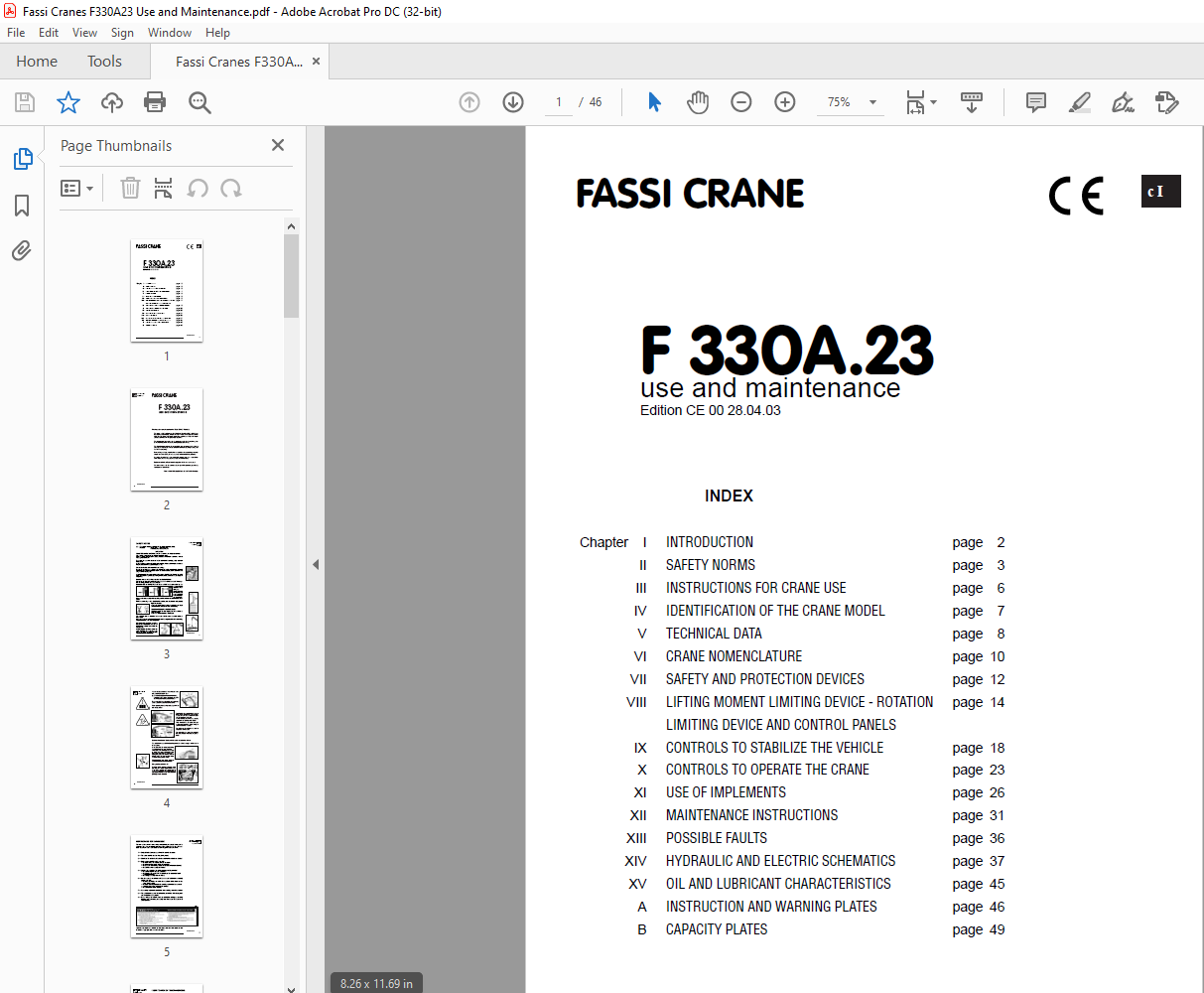This screenshot has width=1204, height=993.
Task: Select the arrow selection tool
Action: [654, 102]
